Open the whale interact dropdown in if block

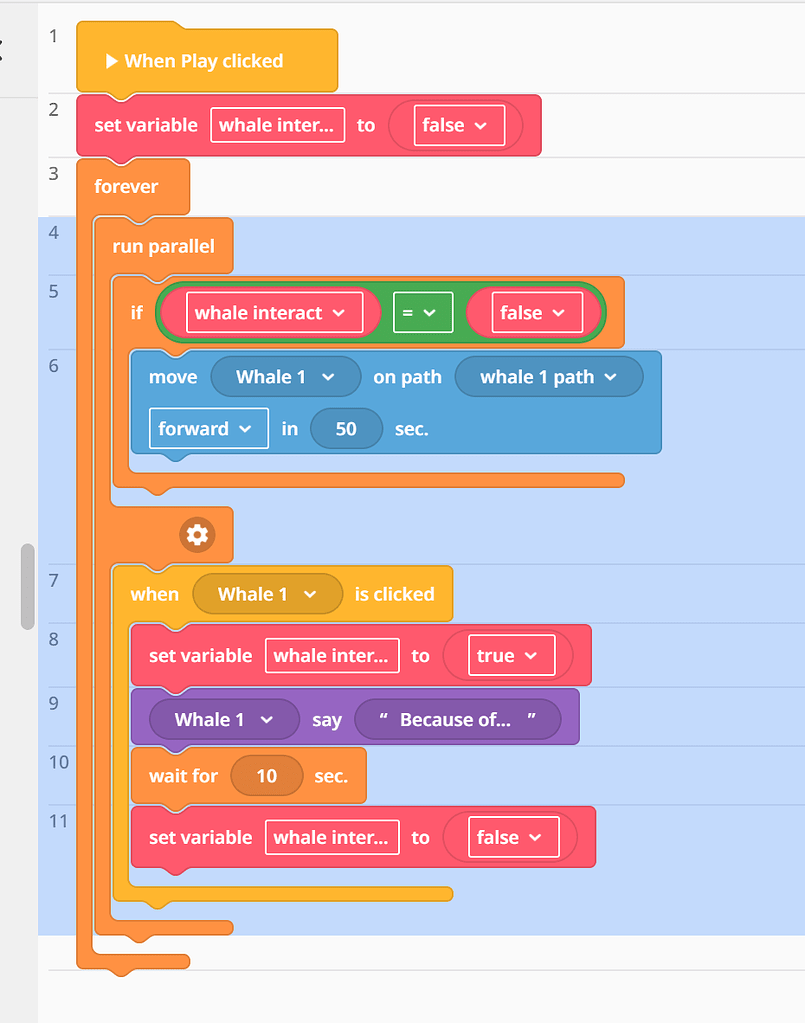[270, 312]
